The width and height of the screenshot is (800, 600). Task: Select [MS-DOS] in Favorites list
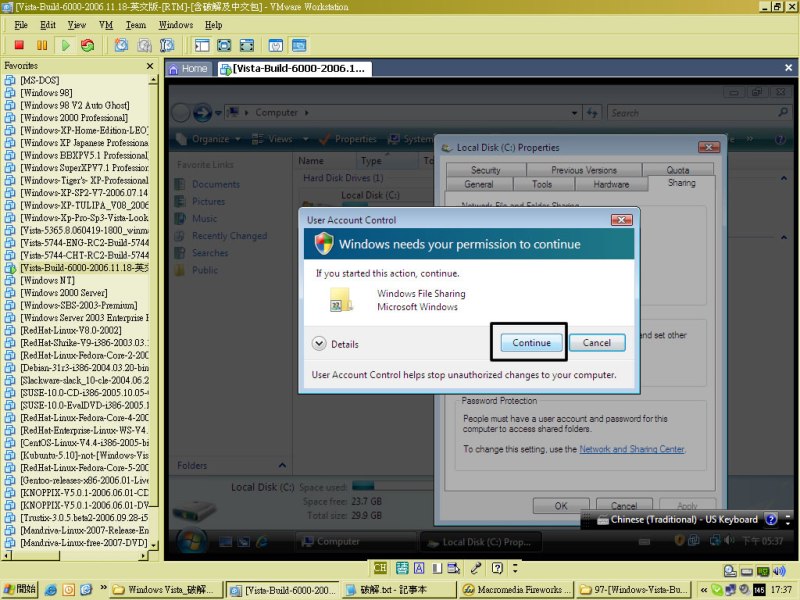[39, 81]
